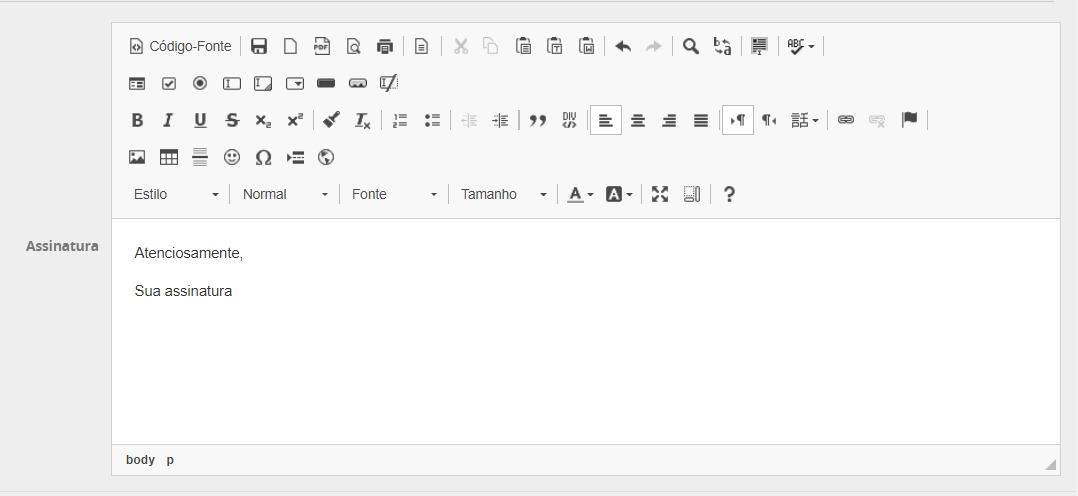This screenshot has width=1078, height=496.
Task: Select body in element path bar
Action: [x=140, y=460]
